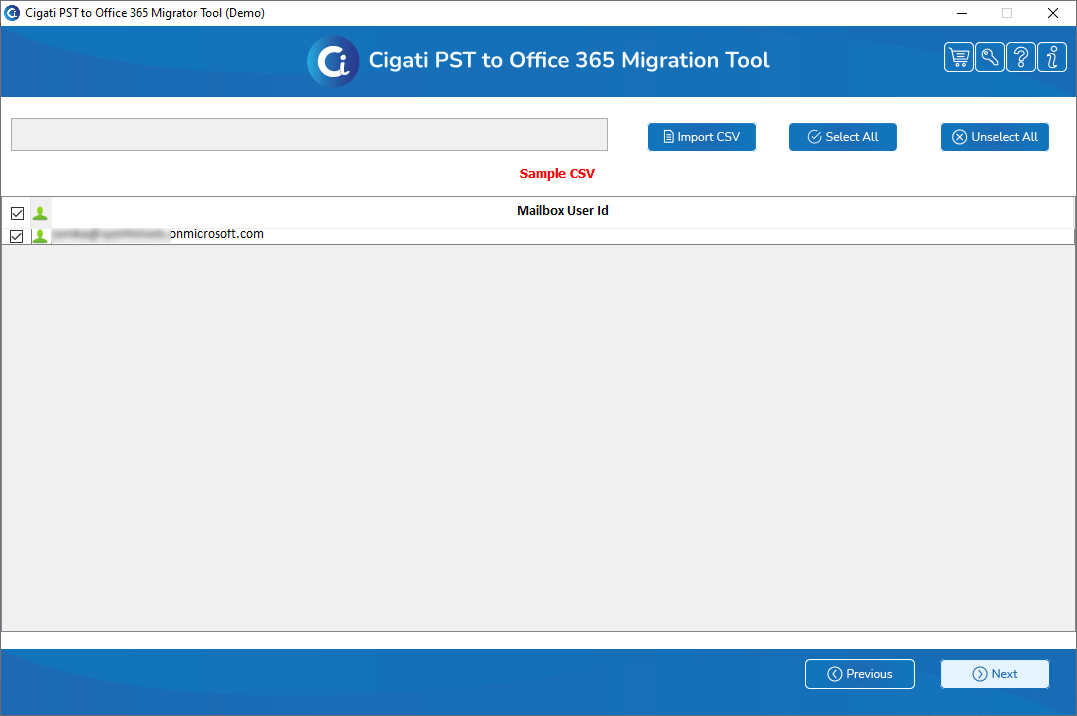Image resolution: width=1077 pixels, height=716 pixels.
Task: Select the onmicrosoft.com mailbox row
Action: click(538, 236)
